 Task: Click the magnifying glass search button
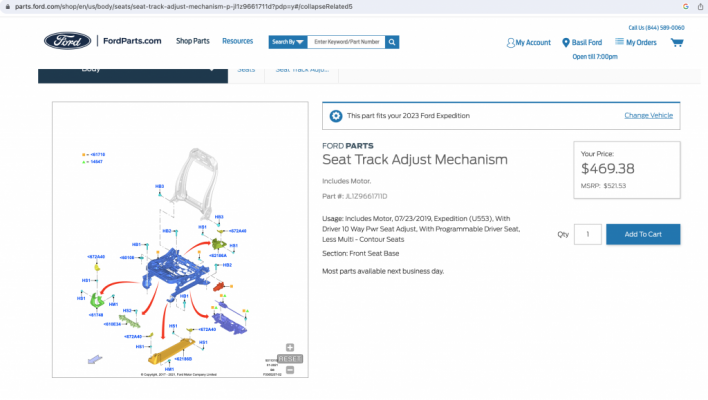(392, 42)
